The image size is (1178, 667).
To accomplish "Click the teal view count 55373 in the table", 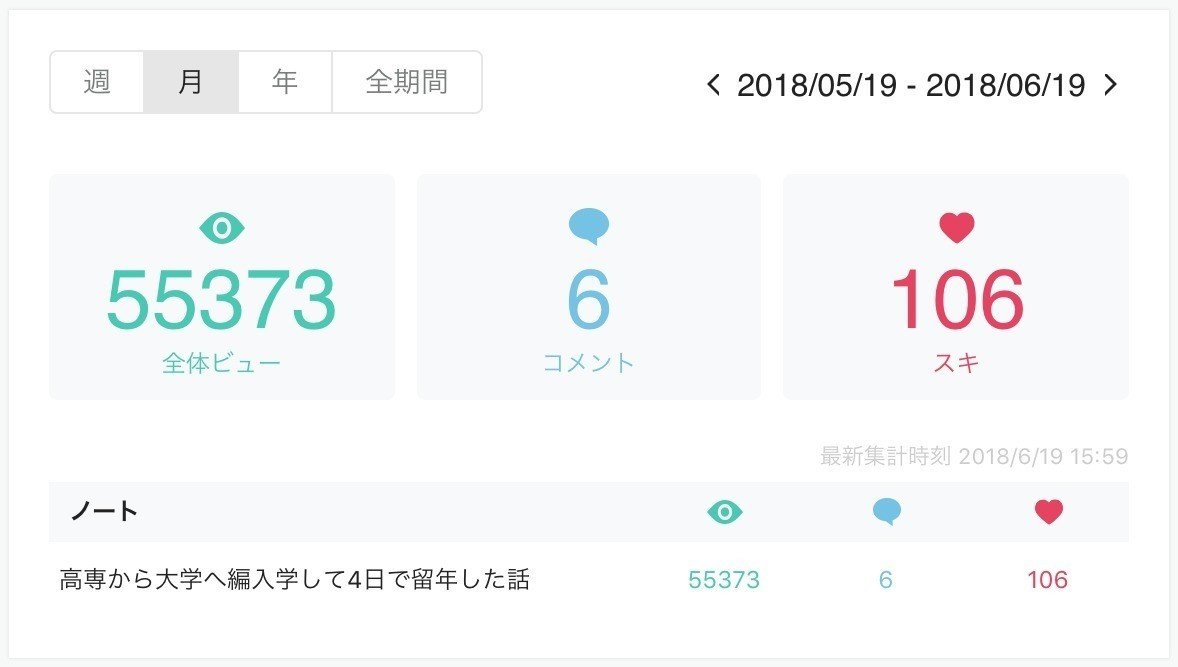I will click(724, 578).
